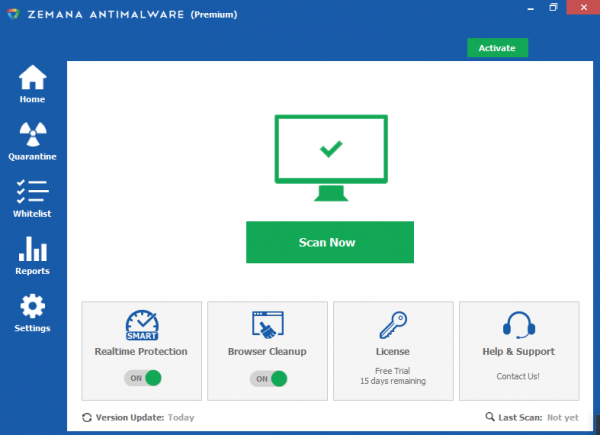Select the Home label in sidebar
Viewport: 600px width, 435px height.
click(33, 99)
